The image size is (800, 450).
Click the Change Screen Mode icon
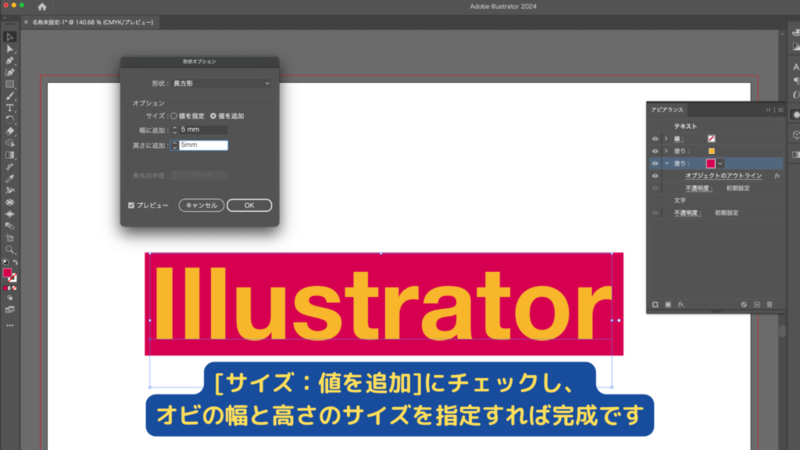tap(10, 310)
